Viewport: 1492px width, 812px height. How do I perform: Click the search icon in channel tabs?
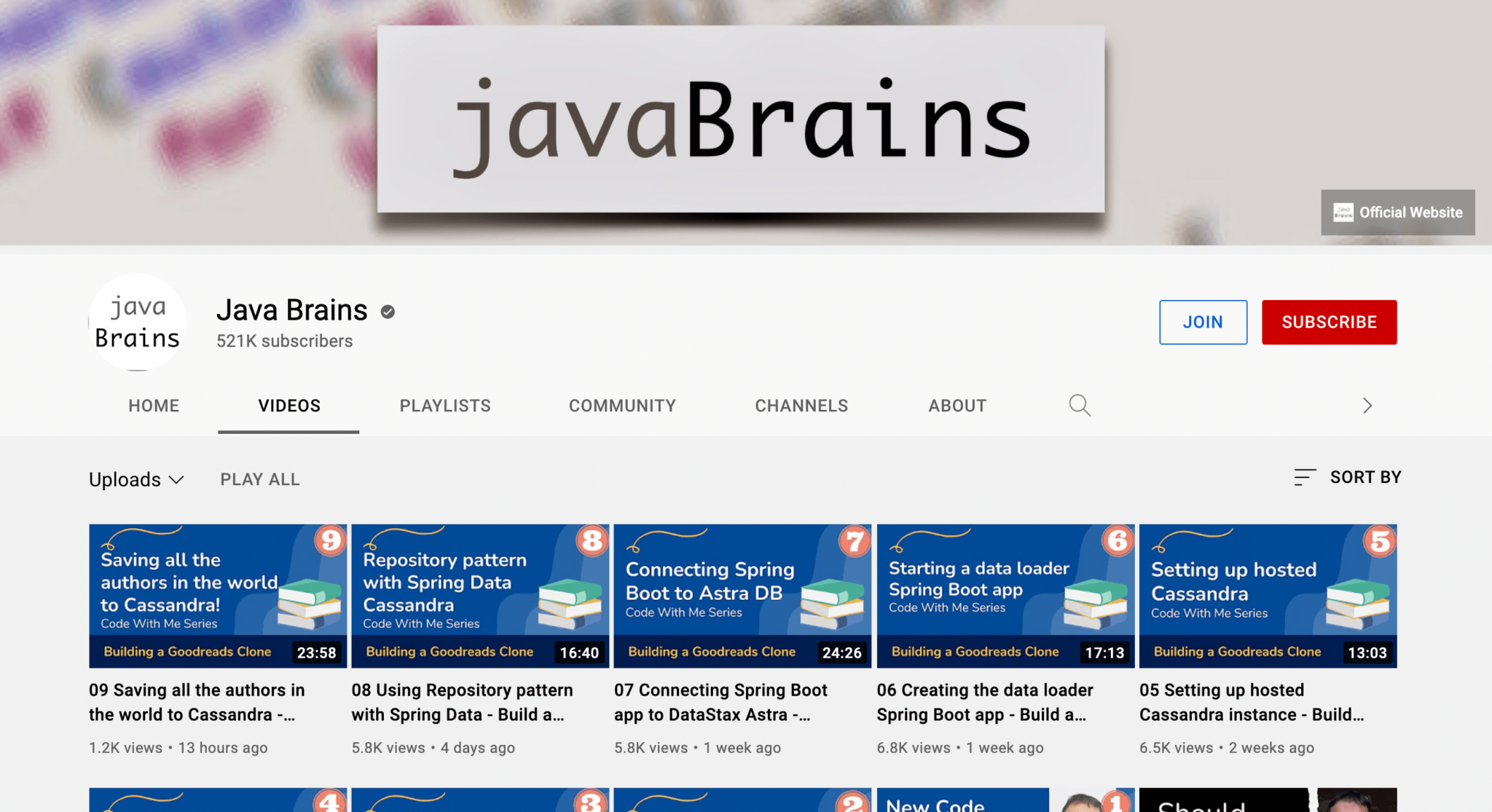point(1079,405)
